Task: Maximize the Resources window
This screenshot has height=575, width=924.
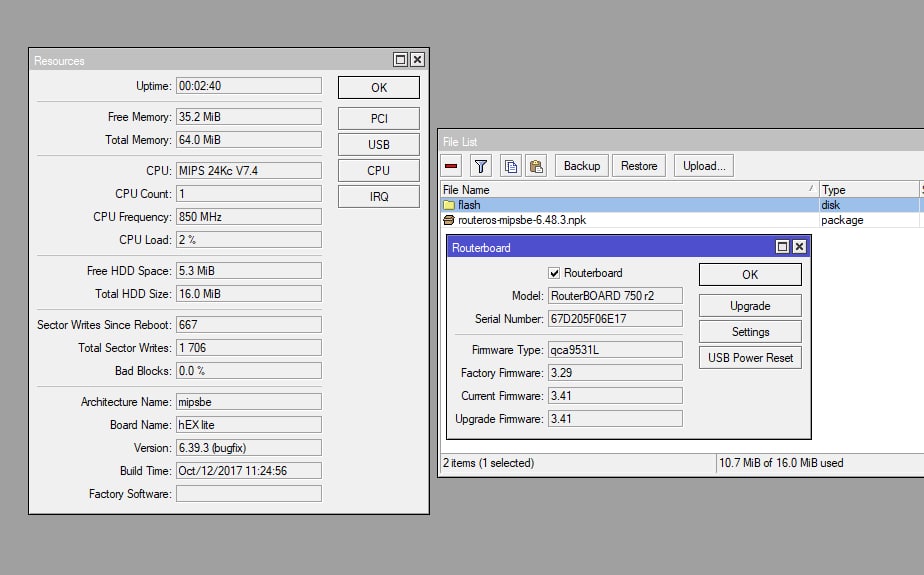Action: point(400,60)
